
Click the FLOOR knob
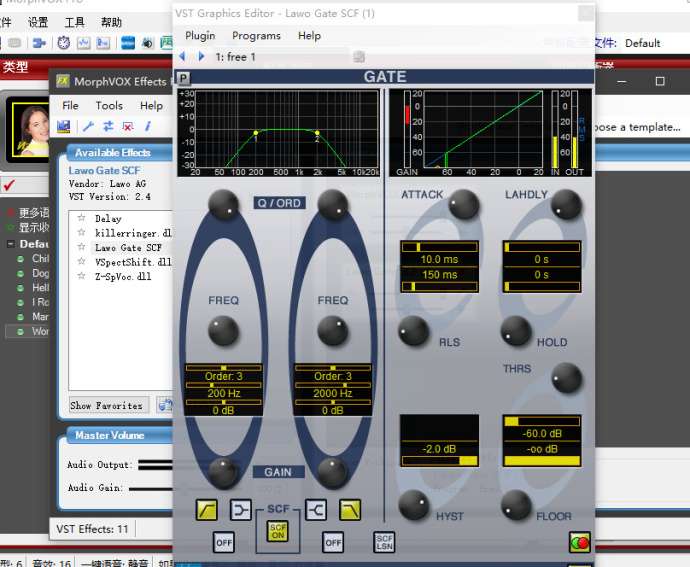pyautogui.click(x=516, y=506)
